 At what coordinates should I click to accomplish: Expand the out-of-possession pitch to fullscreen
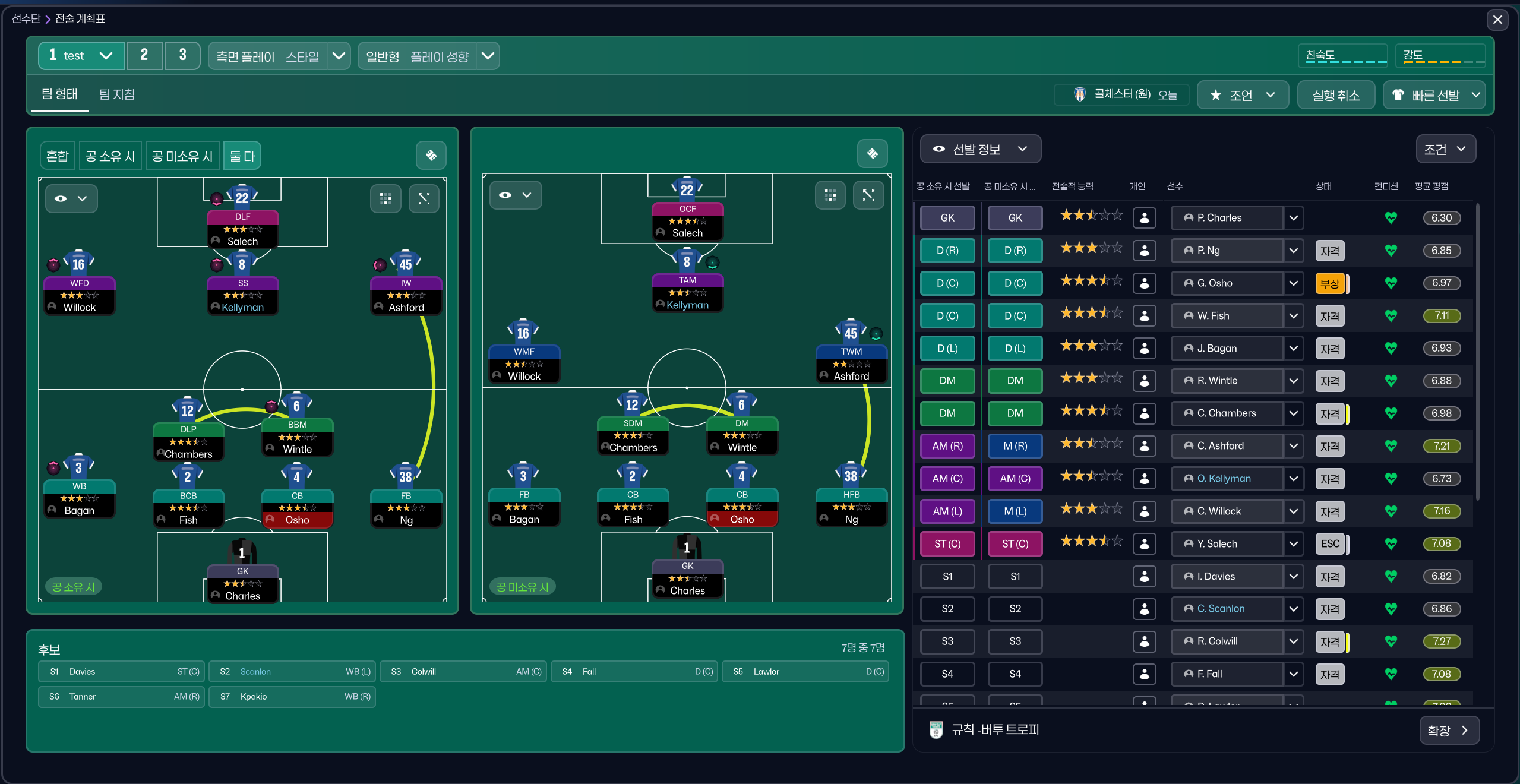tap(868, 195)
